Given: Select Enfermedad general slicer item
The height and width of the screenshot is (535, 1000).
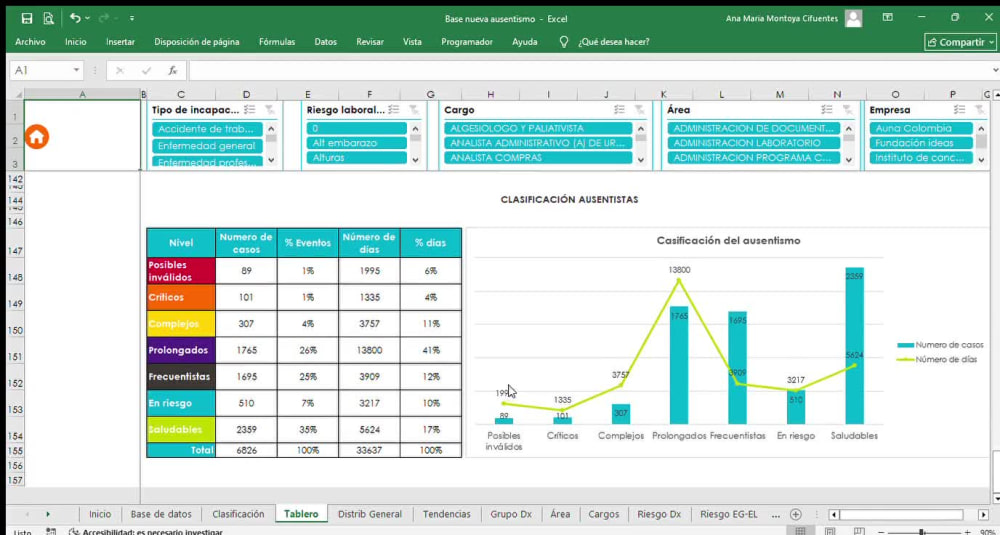Looking at the screenshot, I should tap(207, 146).
